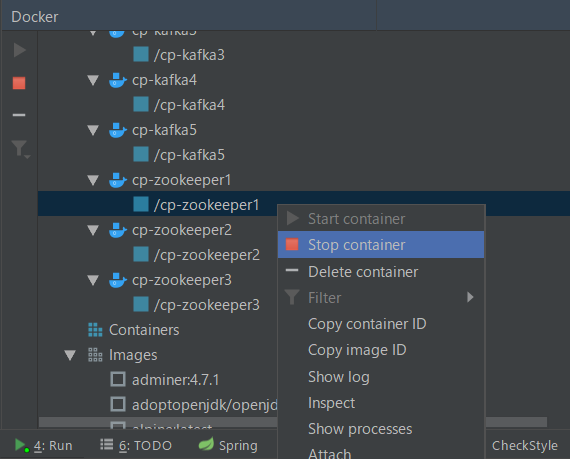The height and width of the screenshot is (459, 570).
Task: Click the cp-zookeeper3 Docker whale icon
Action: point(118,280)
